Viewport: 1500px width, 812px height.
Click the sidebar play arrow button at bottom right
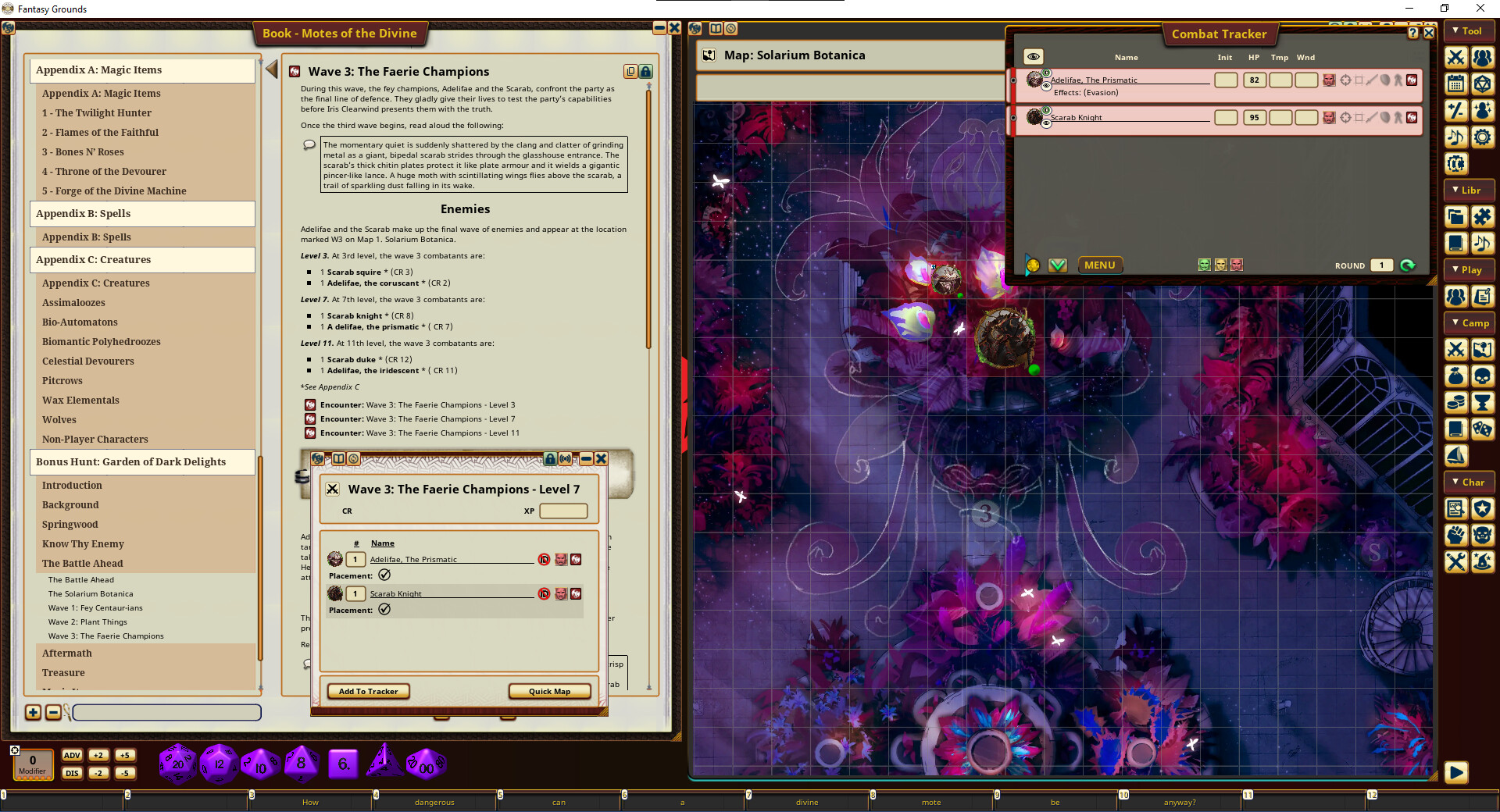pyautogui.click(x=1455, y=772)
